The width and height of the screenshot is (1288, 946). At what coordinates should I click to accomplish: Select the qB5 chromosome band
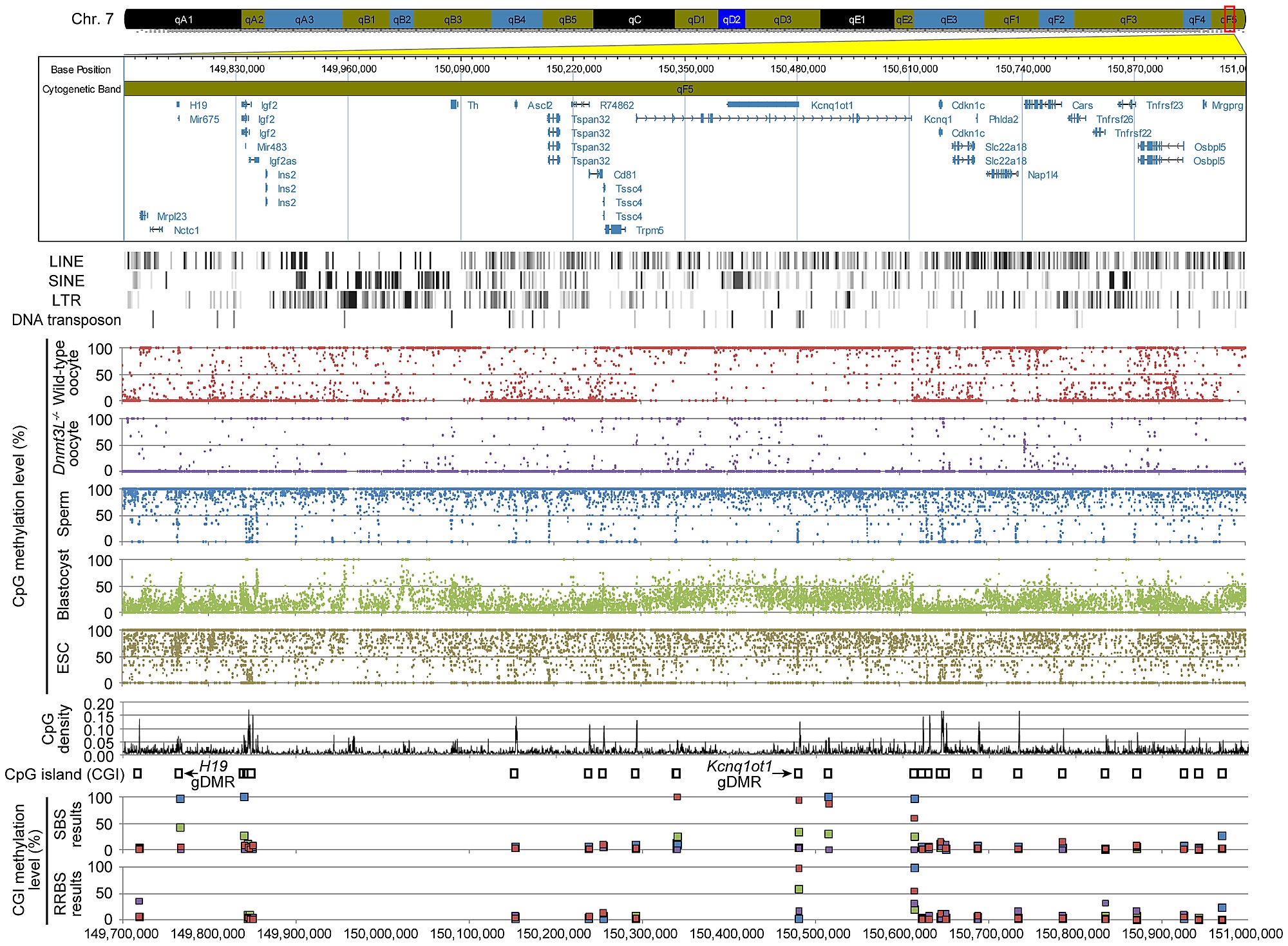click(567, 19)
